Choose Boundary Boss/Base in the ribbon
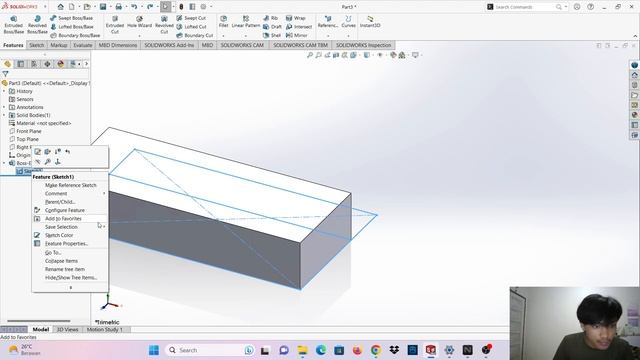640x360 pixels. pyautogui.click(x=75, y=36)
